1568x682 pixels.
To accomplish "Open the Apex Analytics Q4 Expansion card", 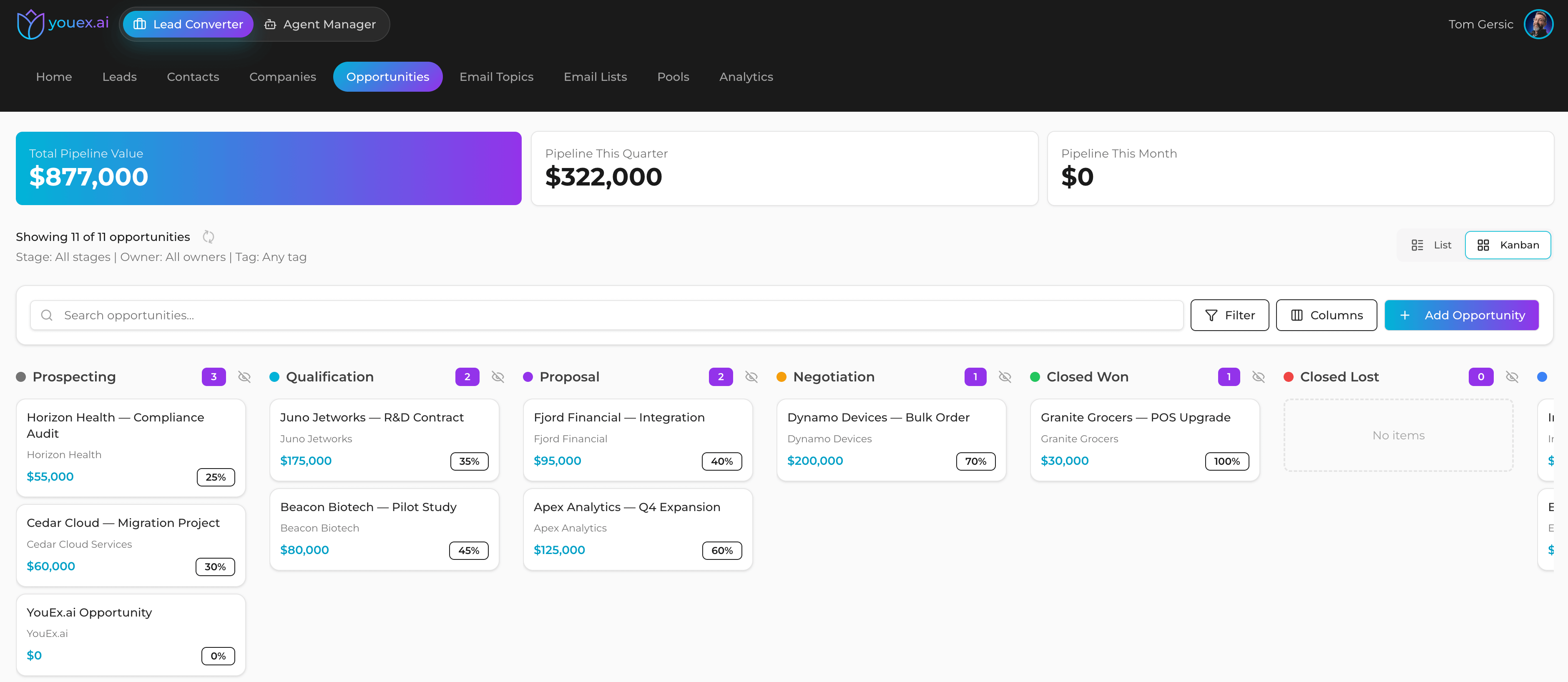I will (x=638, y=529).
